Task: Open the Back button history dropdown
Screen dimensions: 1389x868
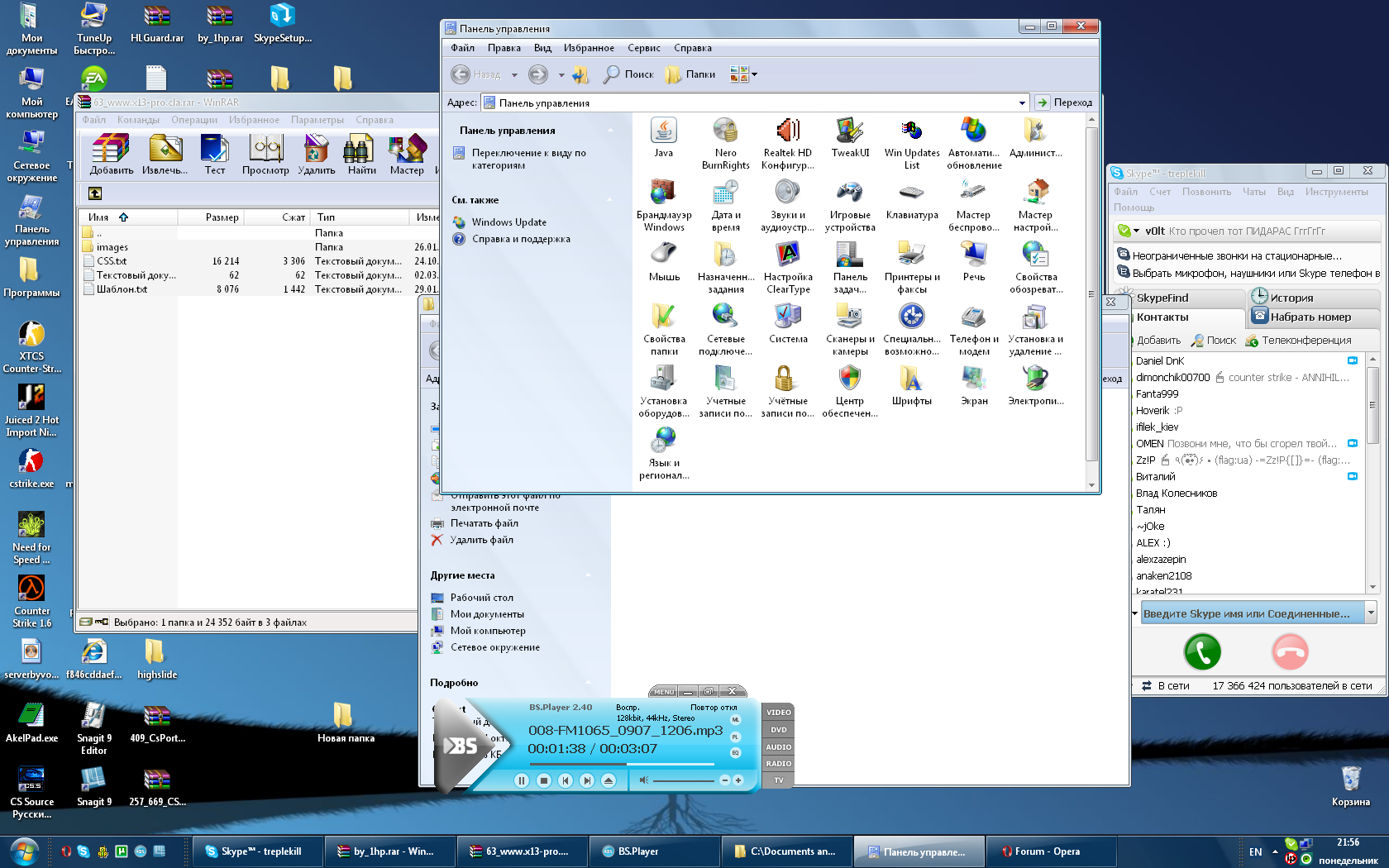Action: tap(514, 74)
